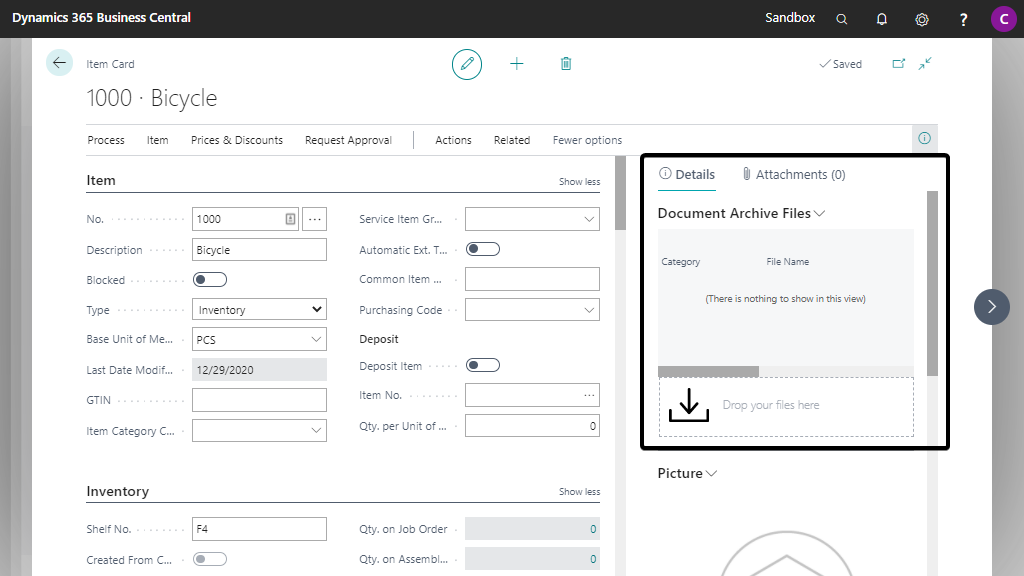Open the settings gear
Screen dimensions: 1024x576
[922, 19]
